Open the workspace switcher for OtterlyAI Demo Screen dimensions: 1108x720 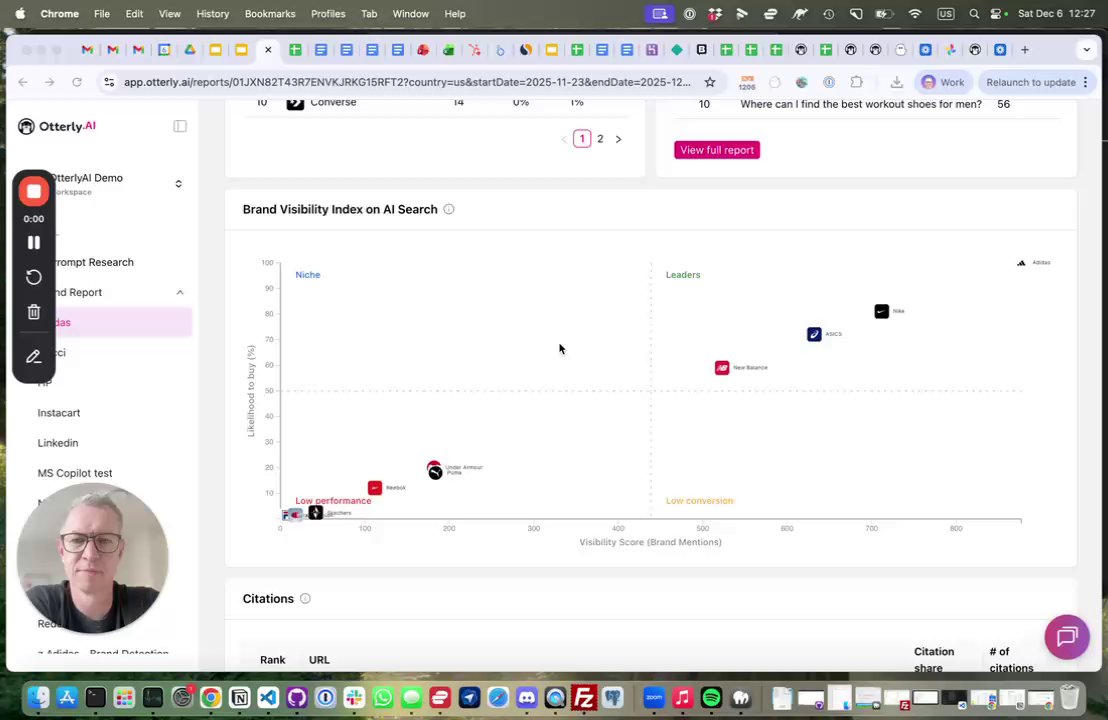point(179,184)
